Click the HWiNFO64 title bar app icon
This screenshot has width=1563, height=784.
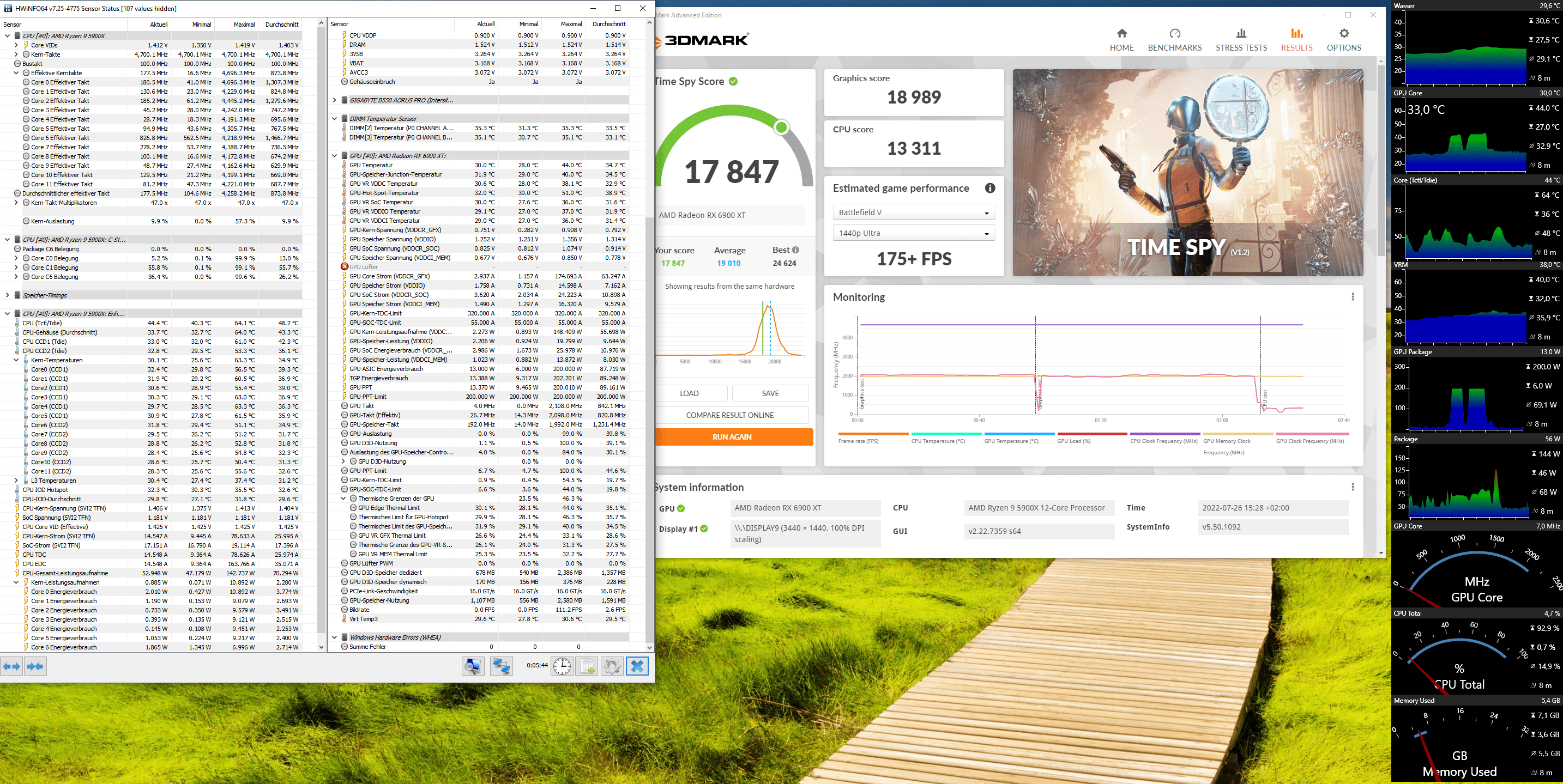(x=8, y=9)
